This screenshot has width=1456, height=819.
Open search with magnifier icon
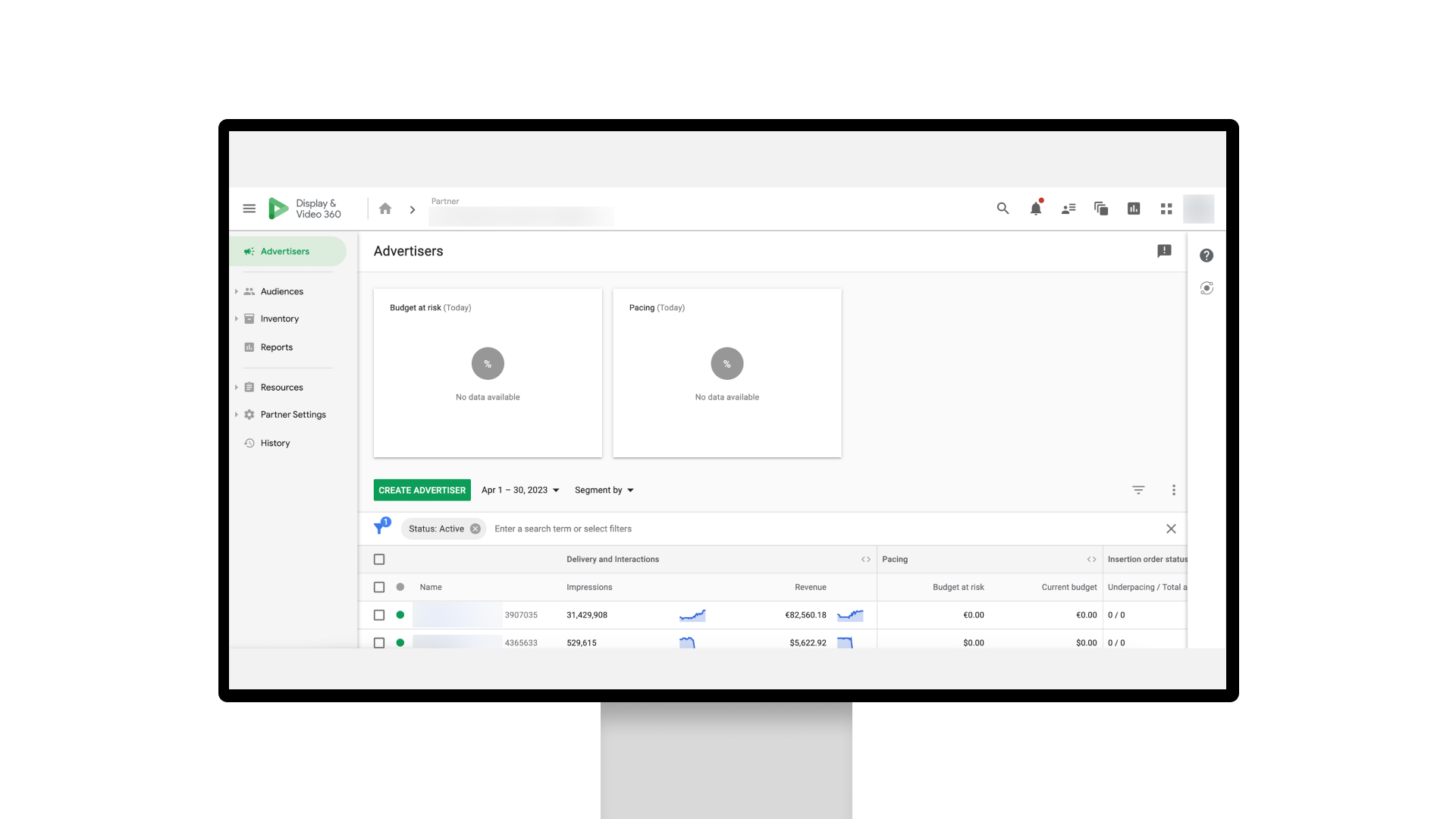pyautogui.click(x=1003, y=209)
